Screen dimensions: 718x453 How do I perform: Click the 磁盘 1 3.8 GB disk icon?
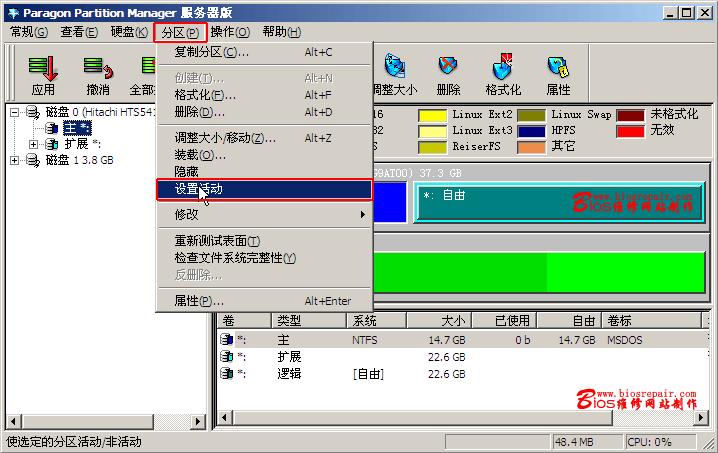[x=33, y=160]
